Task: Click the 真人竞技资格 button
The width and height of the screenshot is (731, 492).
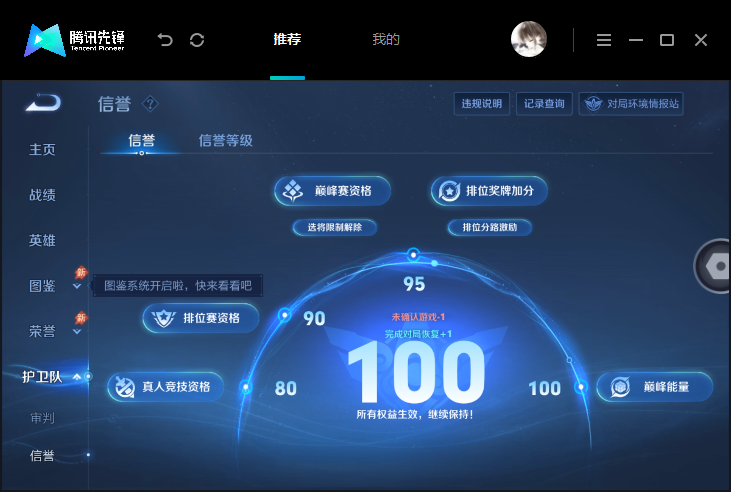Action: pos(166,387)
